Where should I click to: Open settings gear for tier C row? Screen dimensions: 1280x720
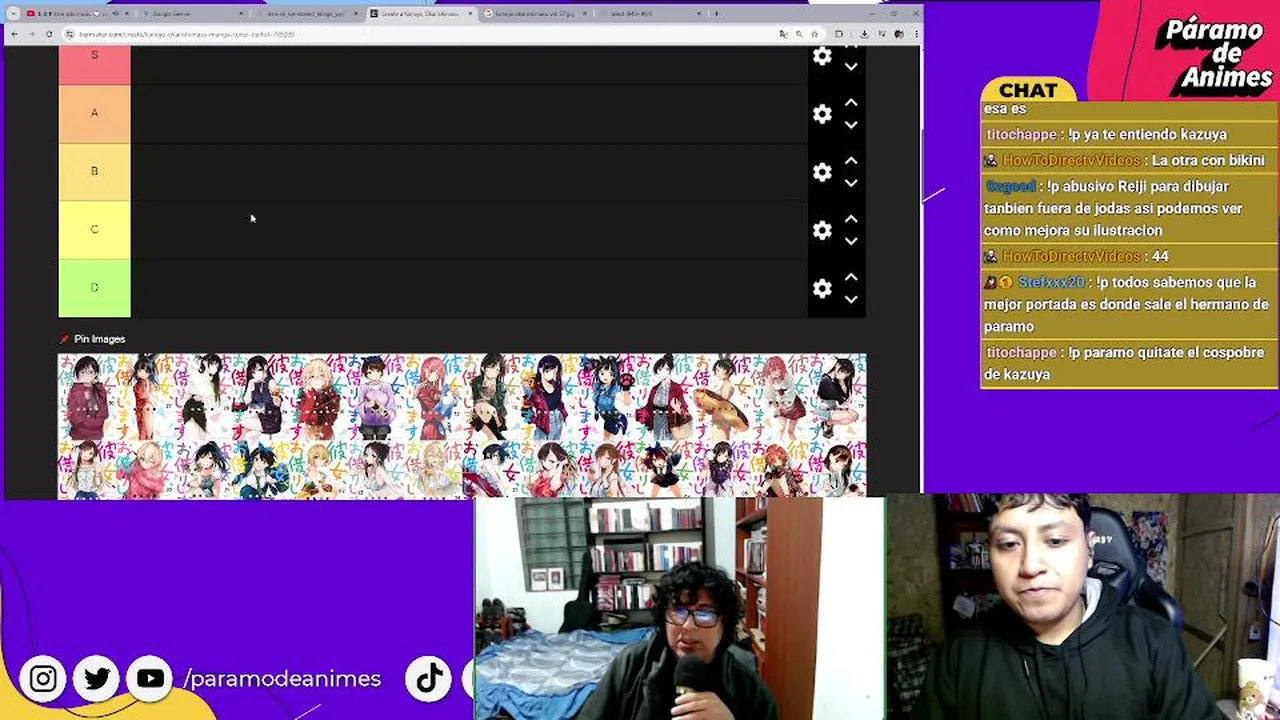pyautogui.click(x=822, y=230)
